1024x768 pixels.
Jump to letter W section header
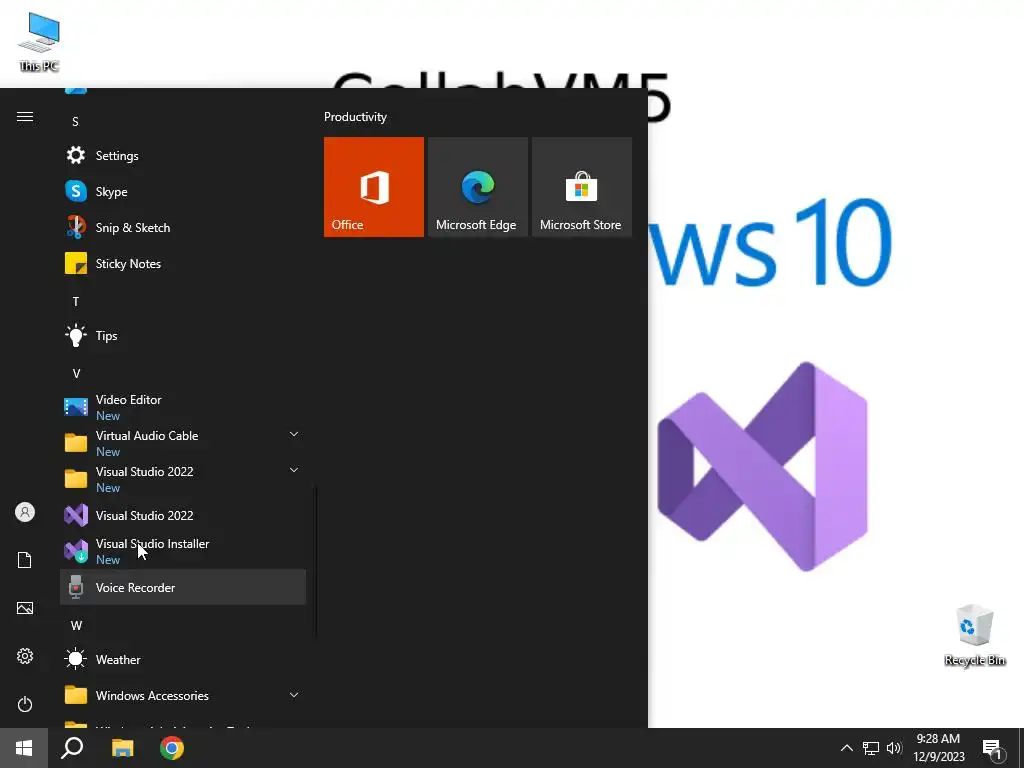[76, 626]
